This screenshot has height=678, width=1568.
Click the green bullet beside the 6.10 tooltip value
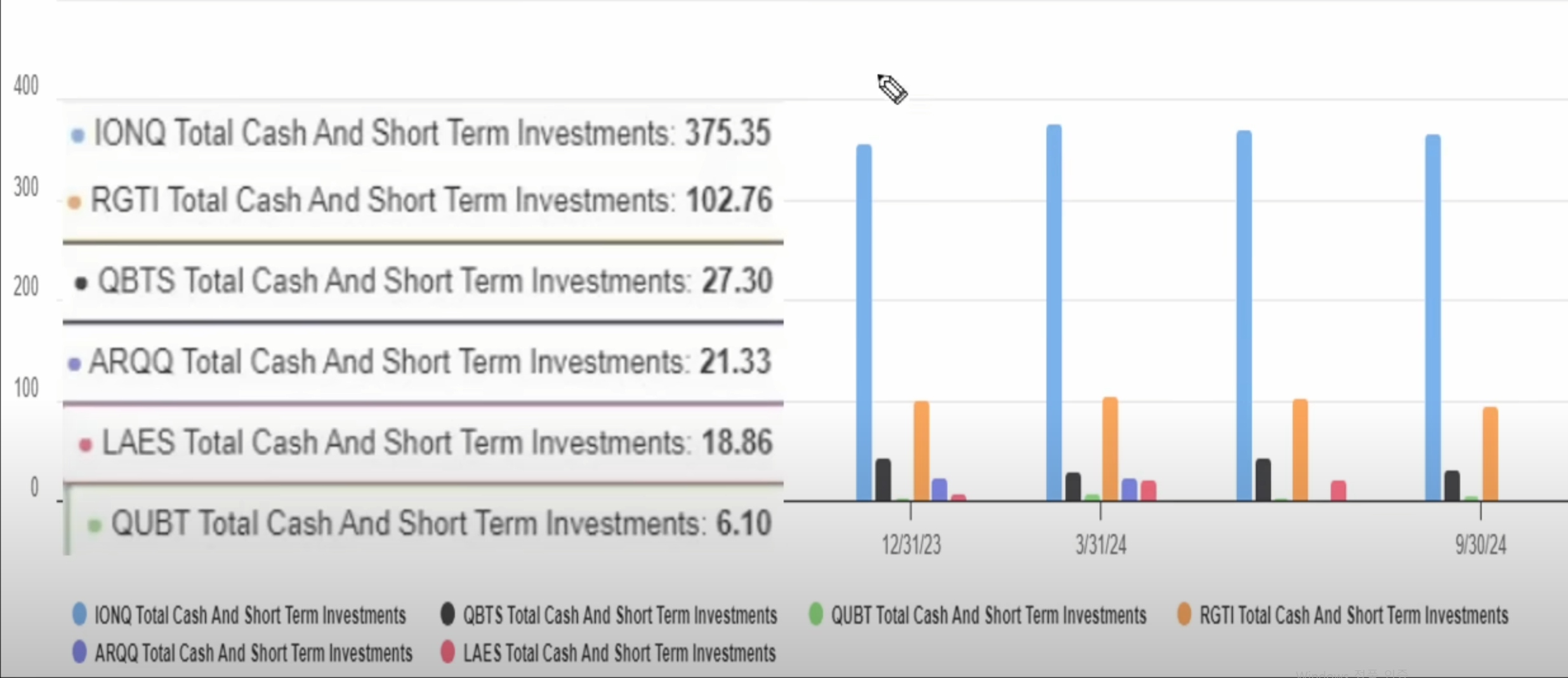(x=94, y=526)
